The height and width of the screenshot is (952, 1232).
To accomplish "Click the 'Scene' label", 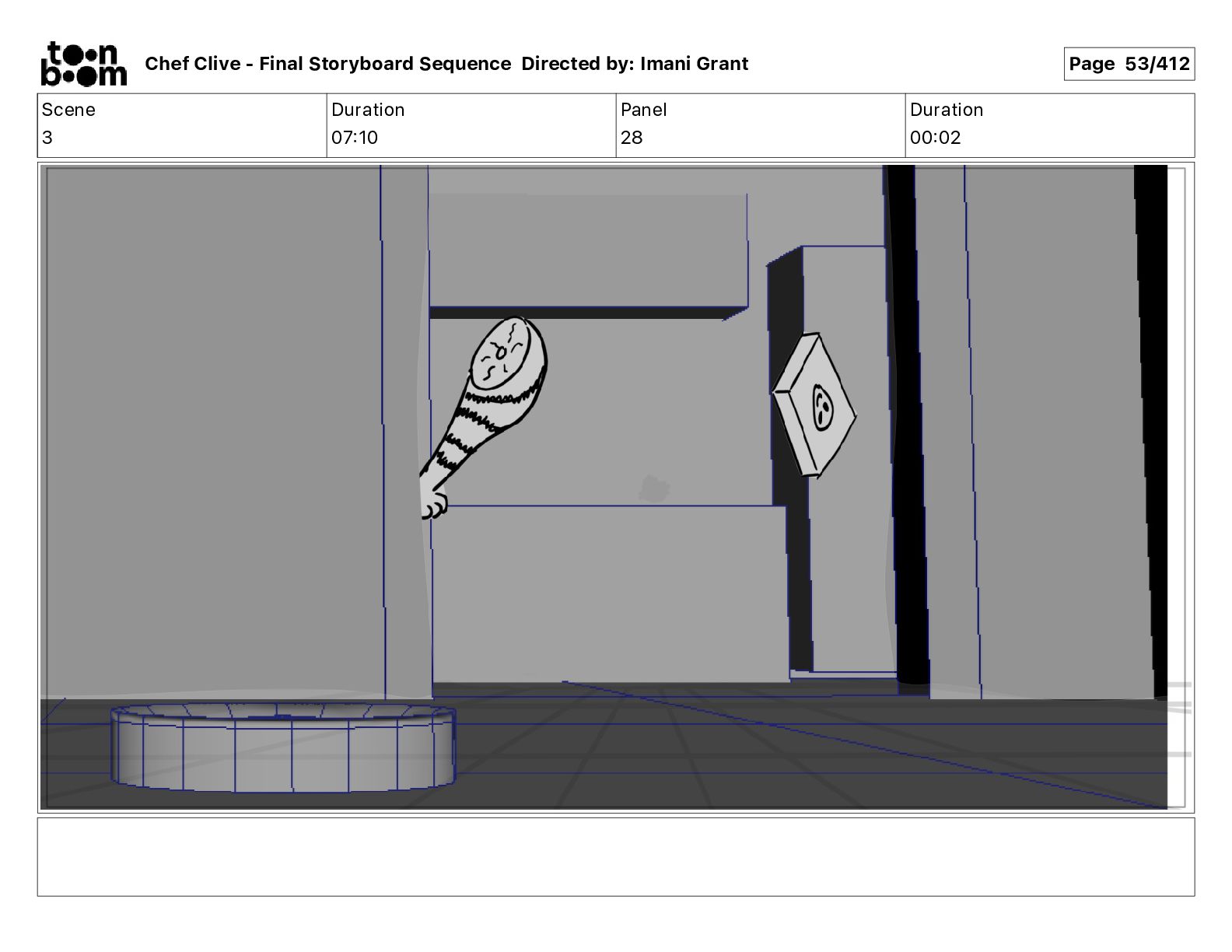I will pos(68,110).
